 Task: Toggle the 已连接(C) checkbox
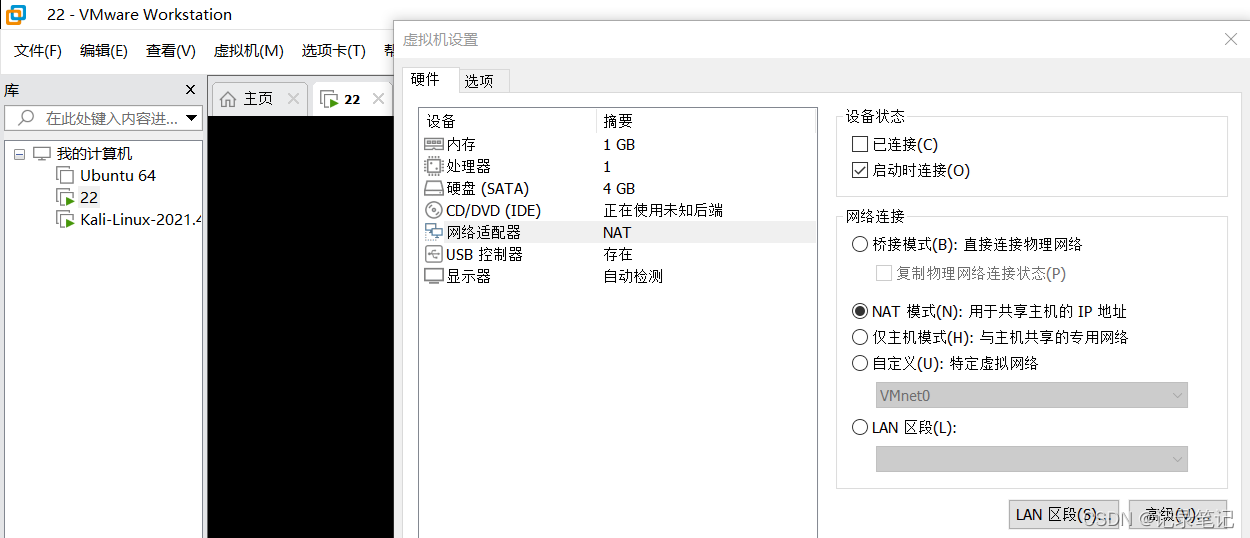tap(859, 145)
